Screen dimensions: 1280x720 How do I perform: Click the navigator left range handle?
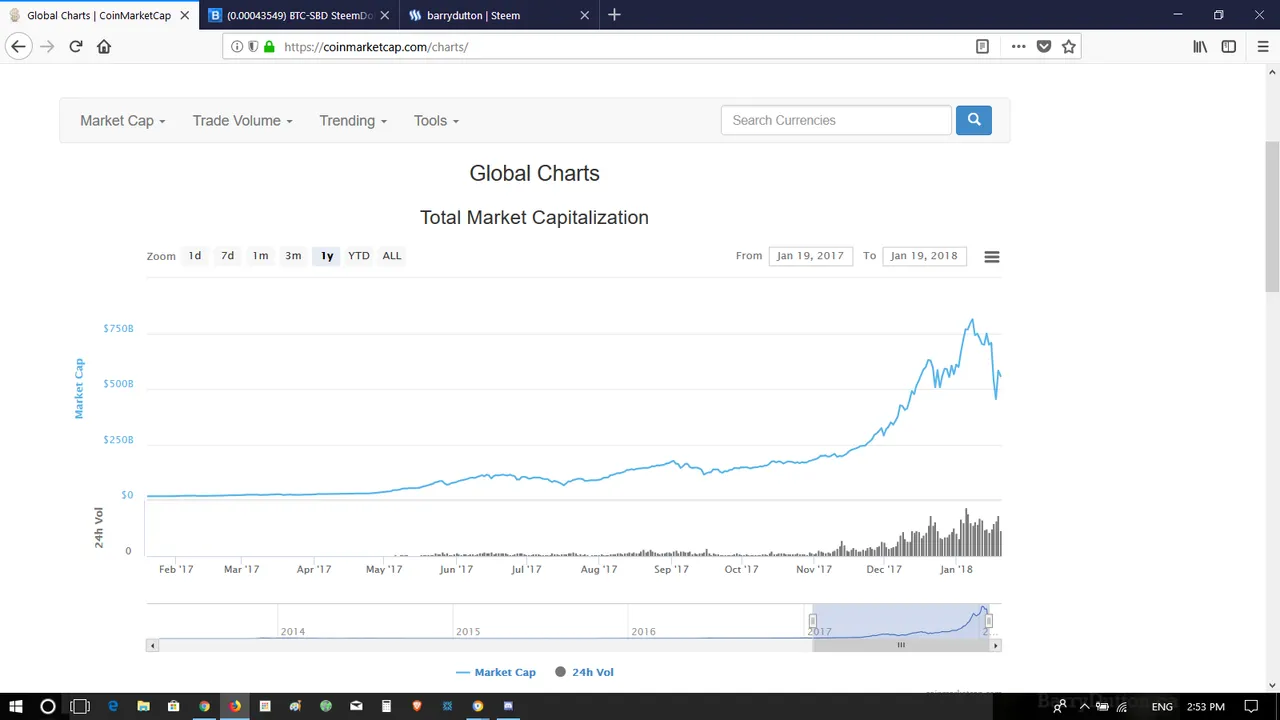click(812, 621)
